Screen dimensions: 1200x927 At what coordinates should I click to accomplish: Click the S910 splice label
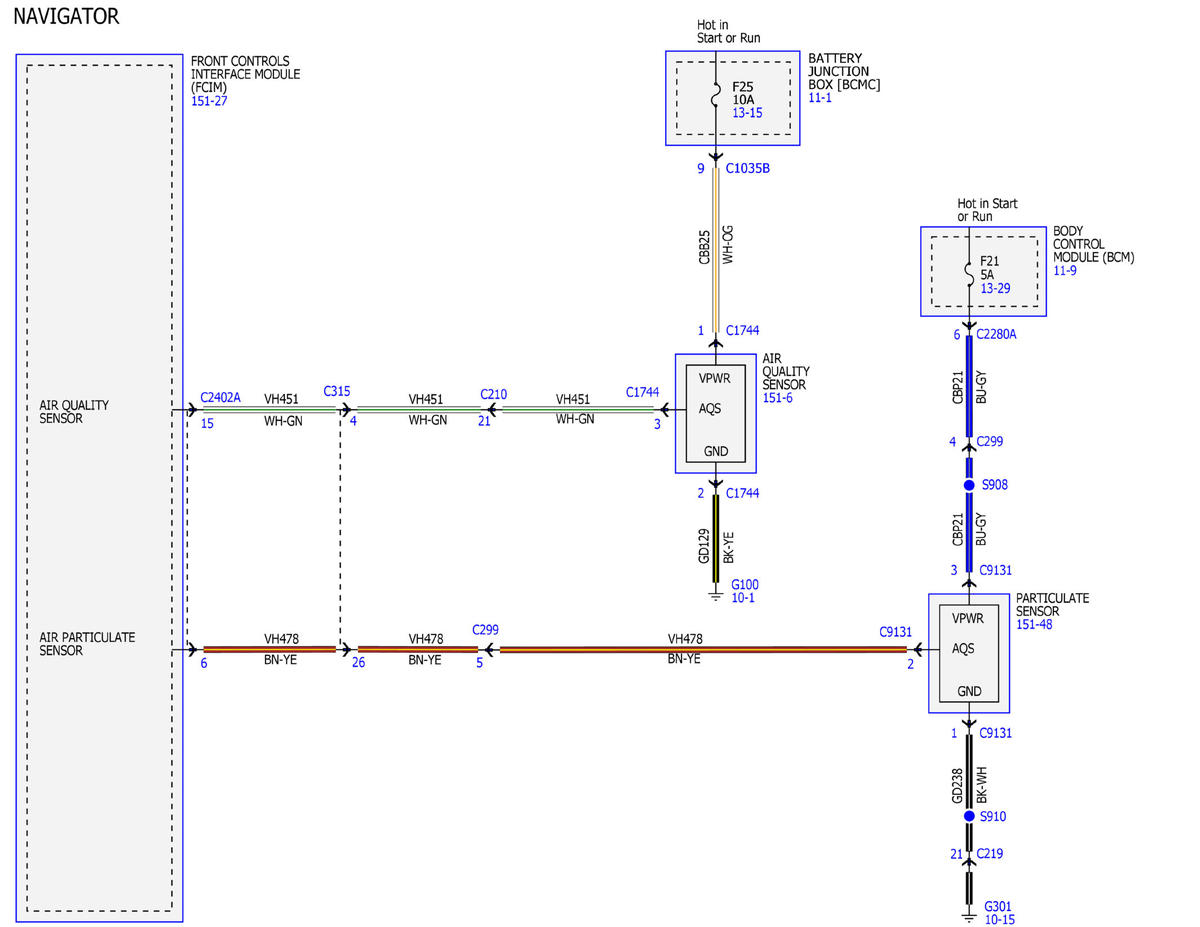(x=993, y=817)
